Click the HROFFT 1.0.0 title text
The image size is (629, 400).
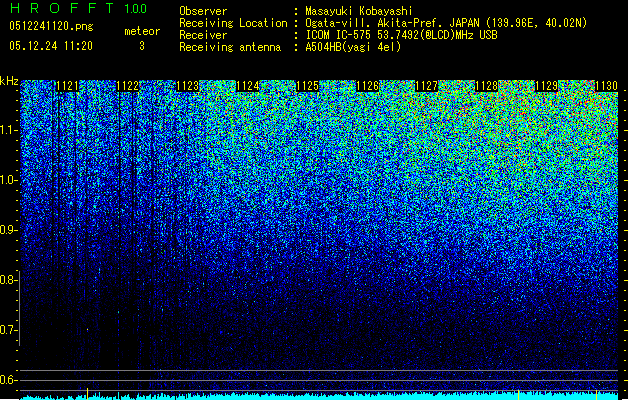point(78,8)
